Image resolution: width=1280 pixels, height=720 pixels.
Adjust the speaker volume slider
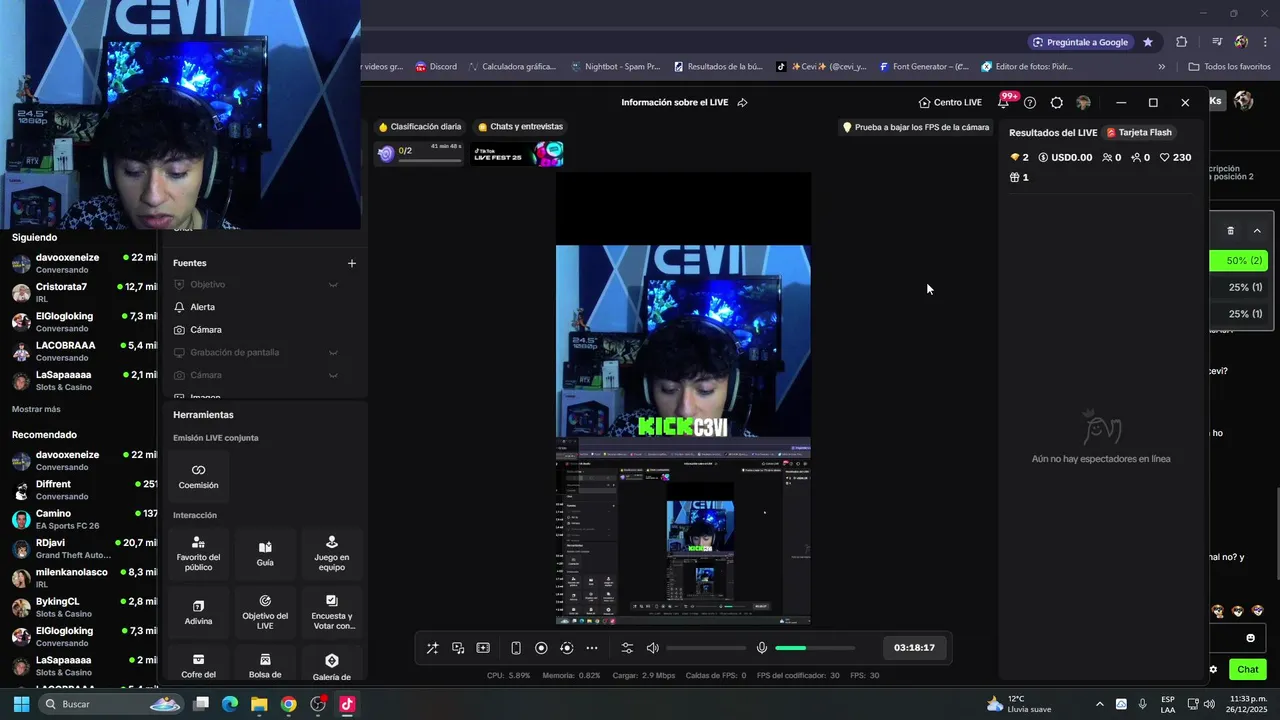point(706,648)
